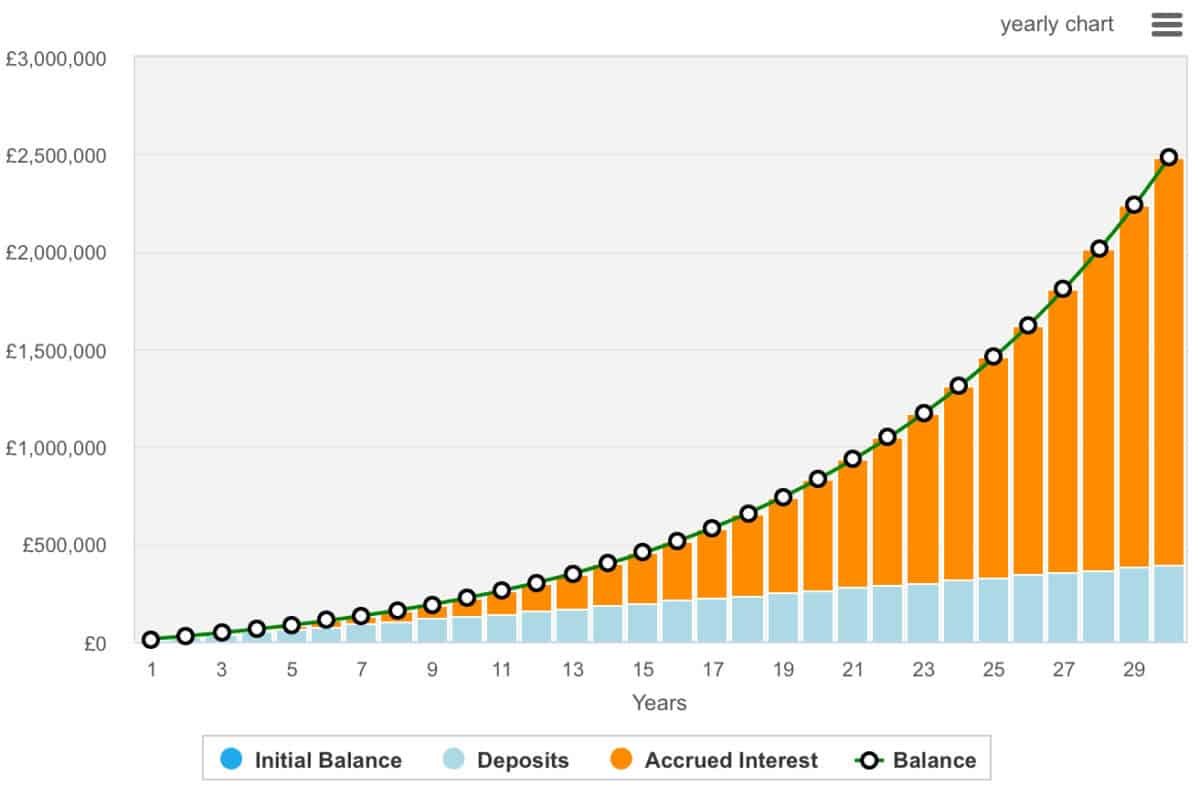Image resolution: width=1200 pixels, height=786 pixels.
Task: Select the light blue deposits bar for year 19
Action: [x=783, y=618]
